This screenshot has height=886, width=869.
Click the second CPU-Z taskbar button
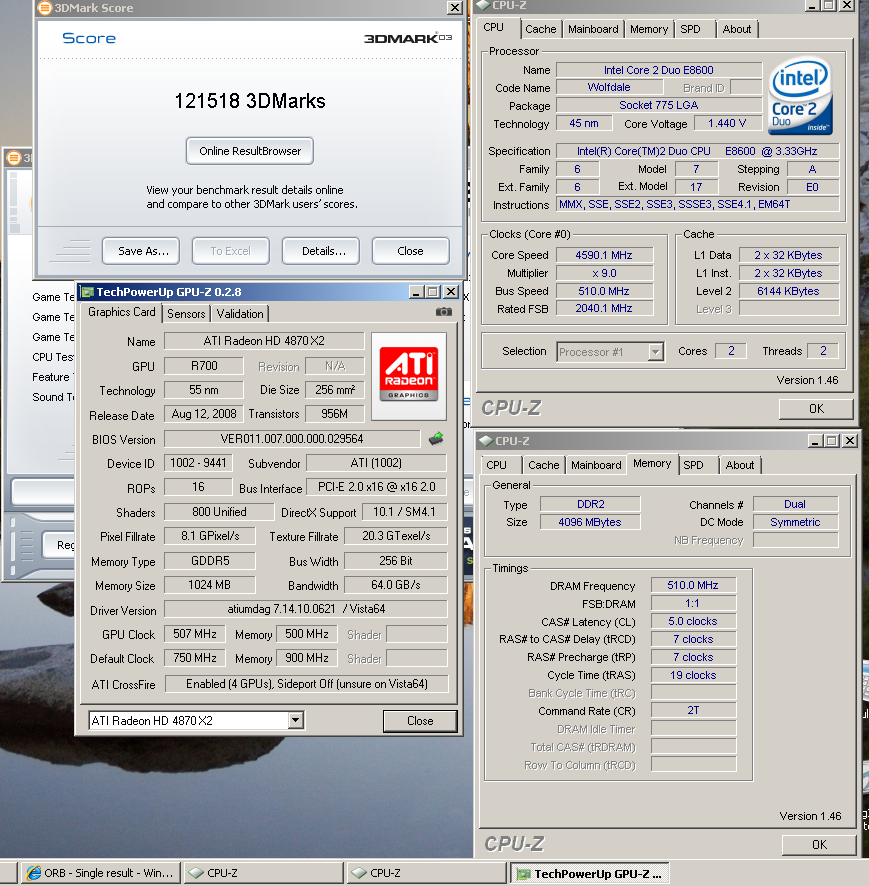pyautogui.click(x=426, y=873)
